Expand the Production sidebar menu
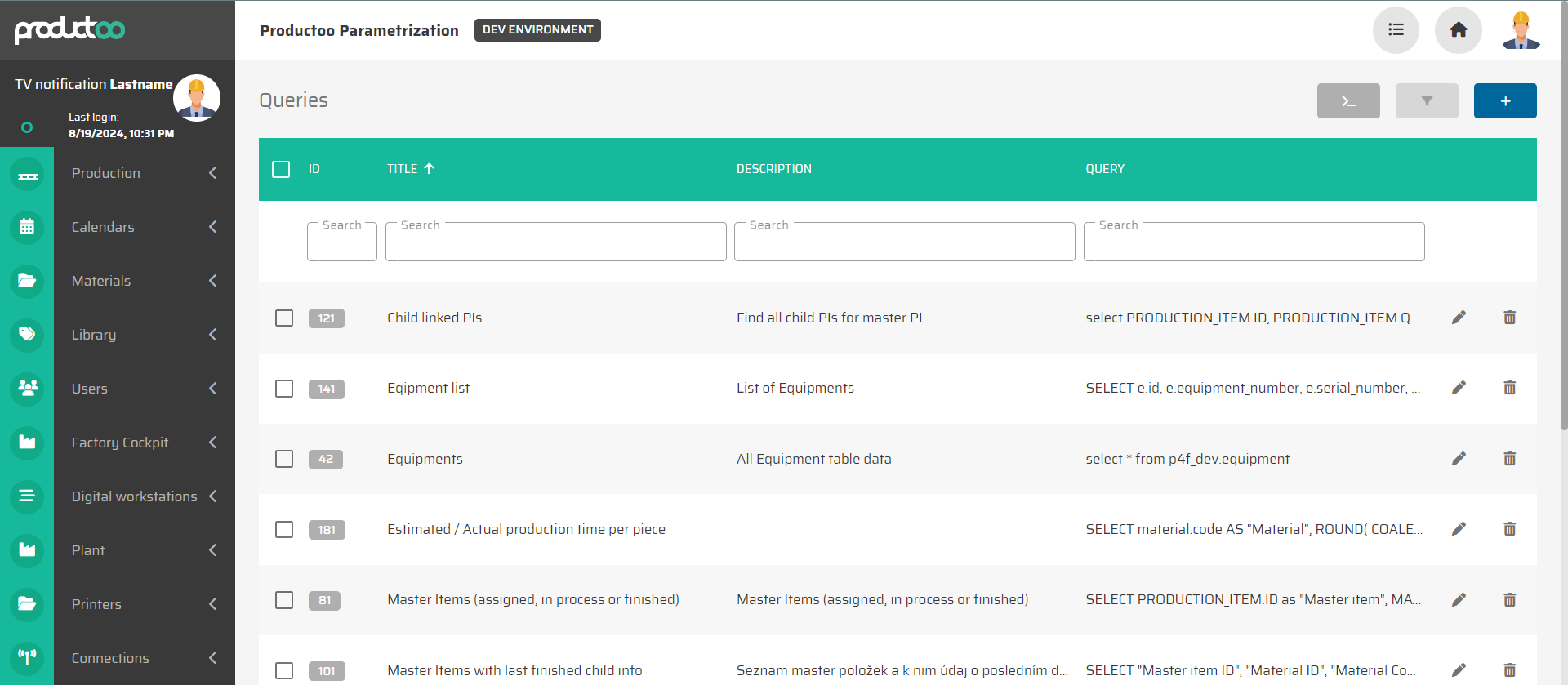The height and width of the screenshot is (685, 1568). pos(106,173)
